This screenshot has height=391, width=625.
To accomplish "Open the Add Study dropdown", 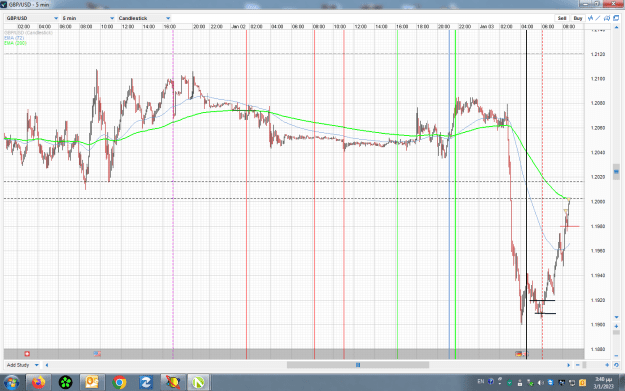I will [x=22, y=365].
